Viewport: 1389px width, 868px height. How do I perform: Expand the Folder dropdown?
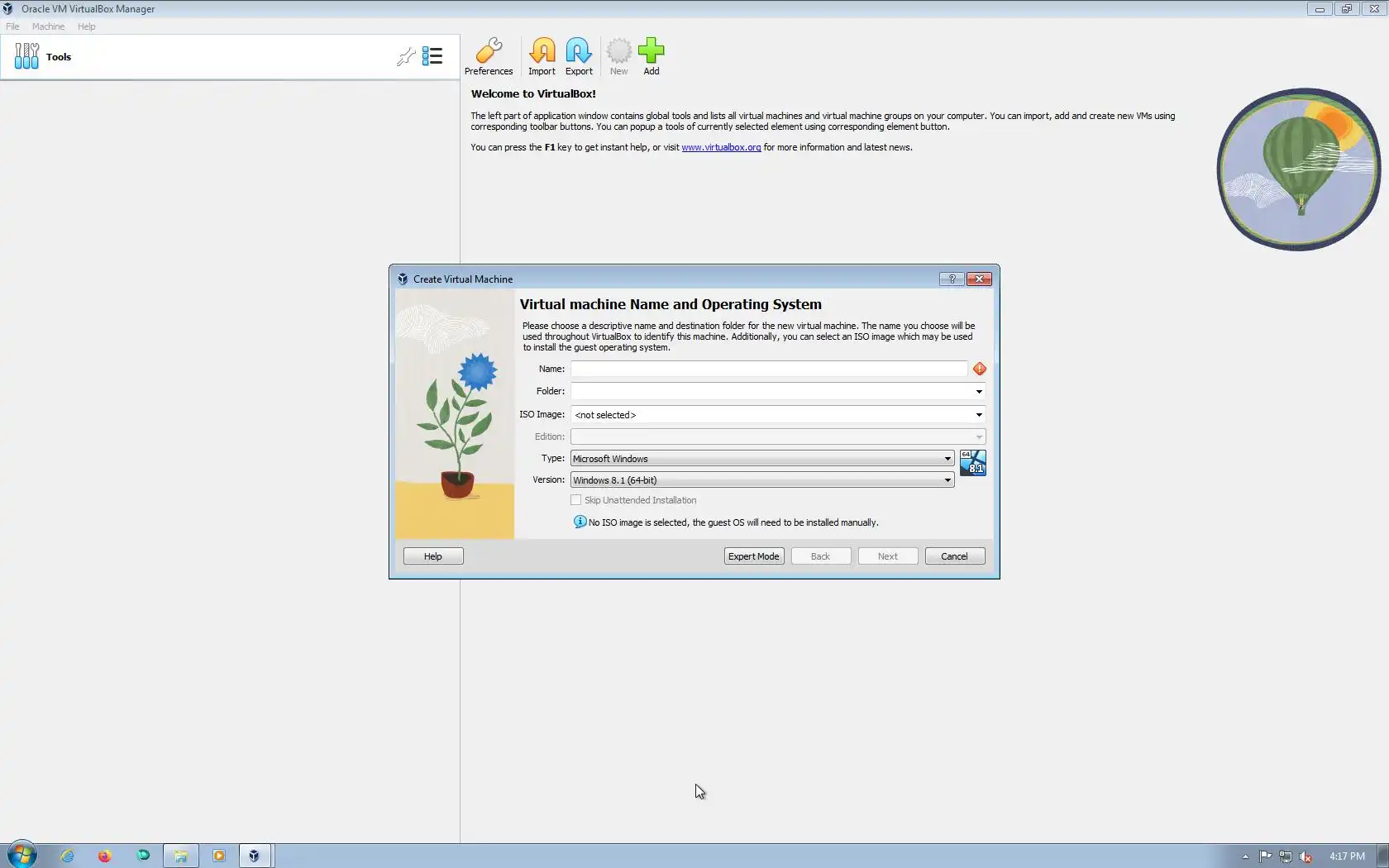pos(979,391)
